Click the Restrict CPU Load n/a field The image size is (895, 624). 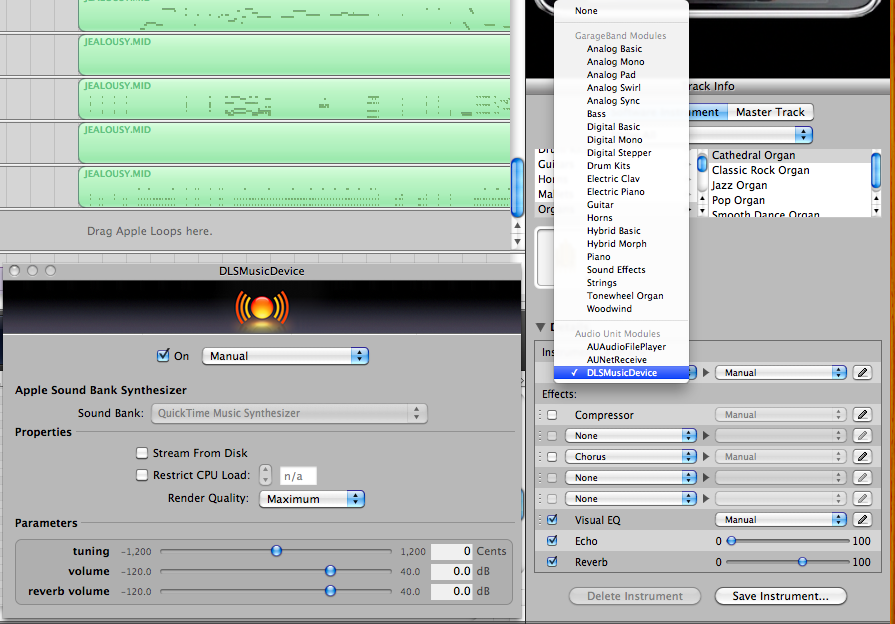298,476
